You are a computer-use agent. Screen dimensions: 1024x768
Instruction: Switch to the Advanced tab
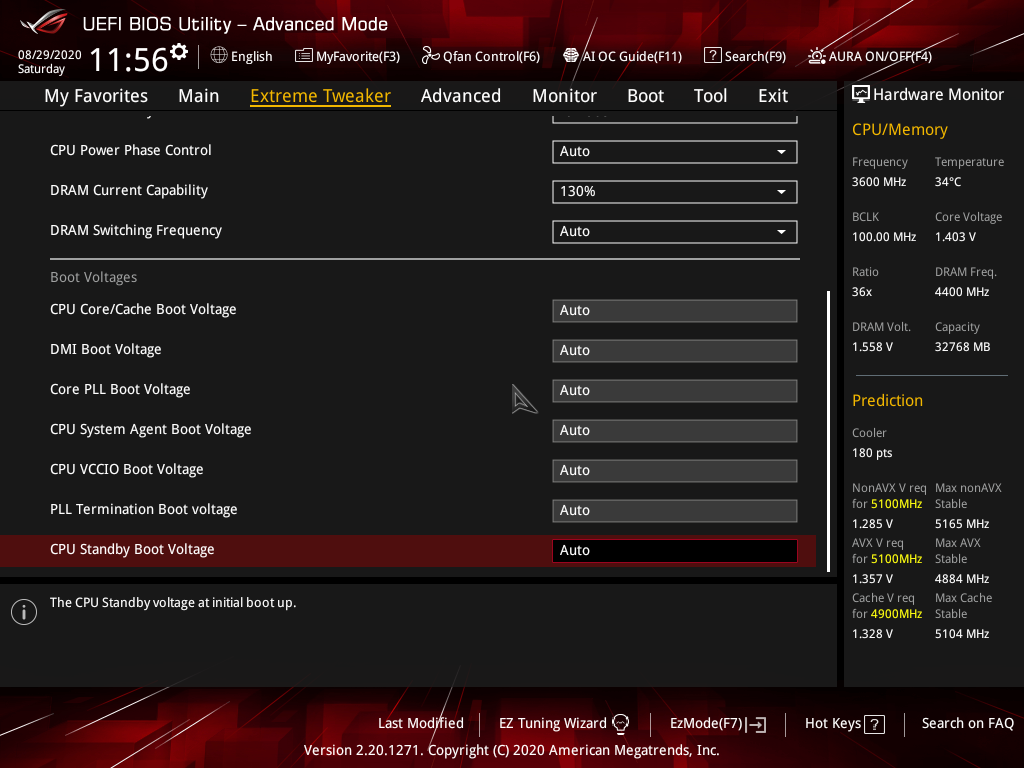461,96
